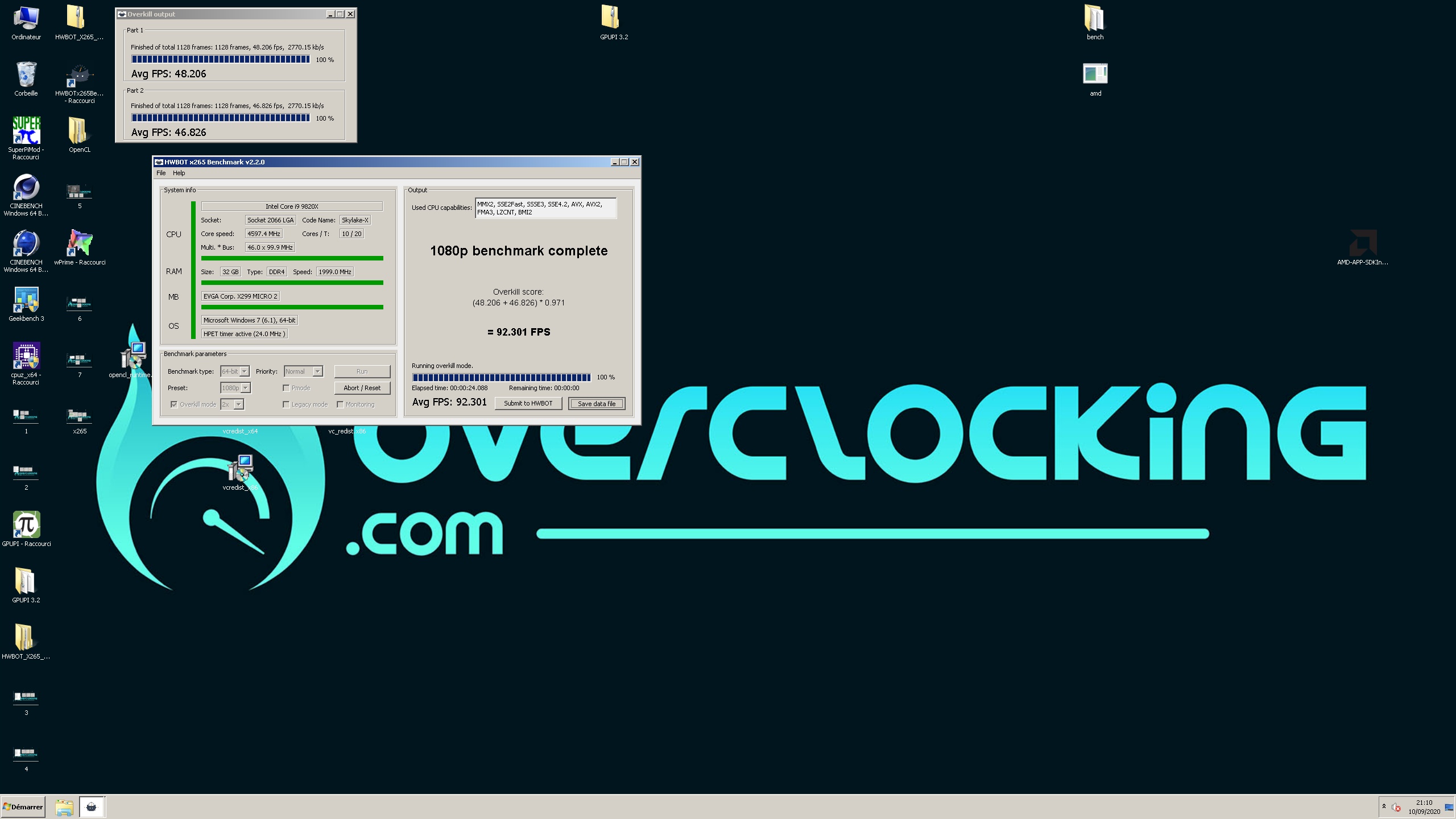Screen dimensions: 1456x819
Task: Open the desktop screenshot named 7
Action: [80, 364]
